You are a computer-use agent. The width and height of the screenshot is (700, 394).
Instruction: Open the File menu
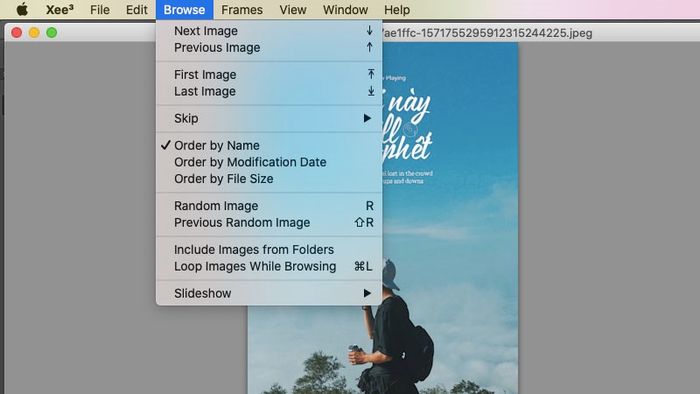pyautogui.click(x=100, y=9)
